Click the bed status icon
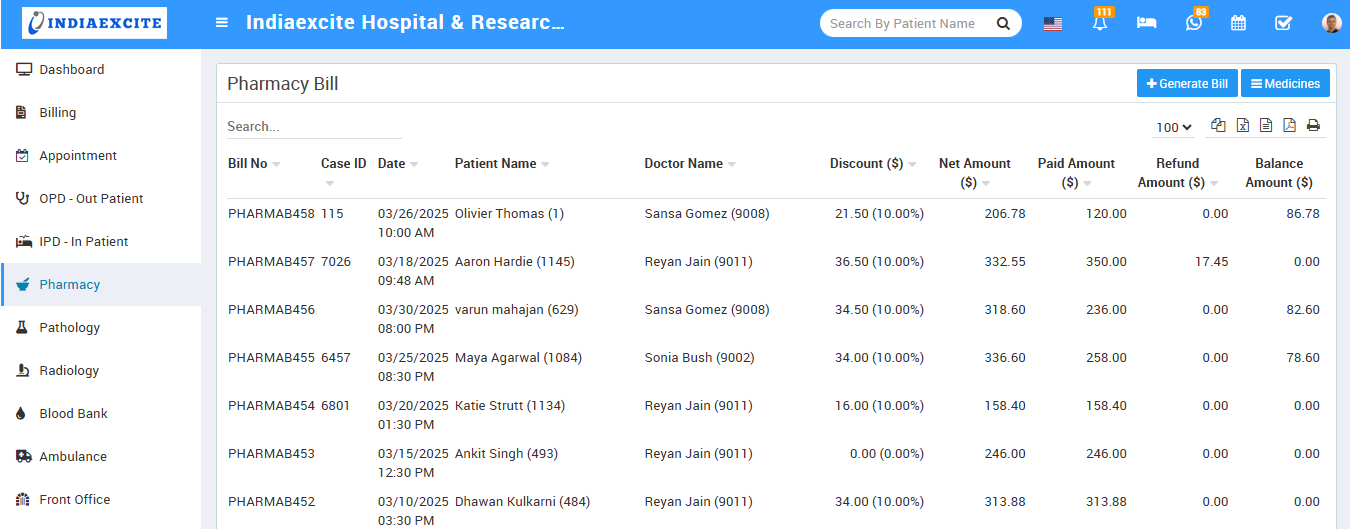Screen dimensions: 1351x529 point(1146,23)
